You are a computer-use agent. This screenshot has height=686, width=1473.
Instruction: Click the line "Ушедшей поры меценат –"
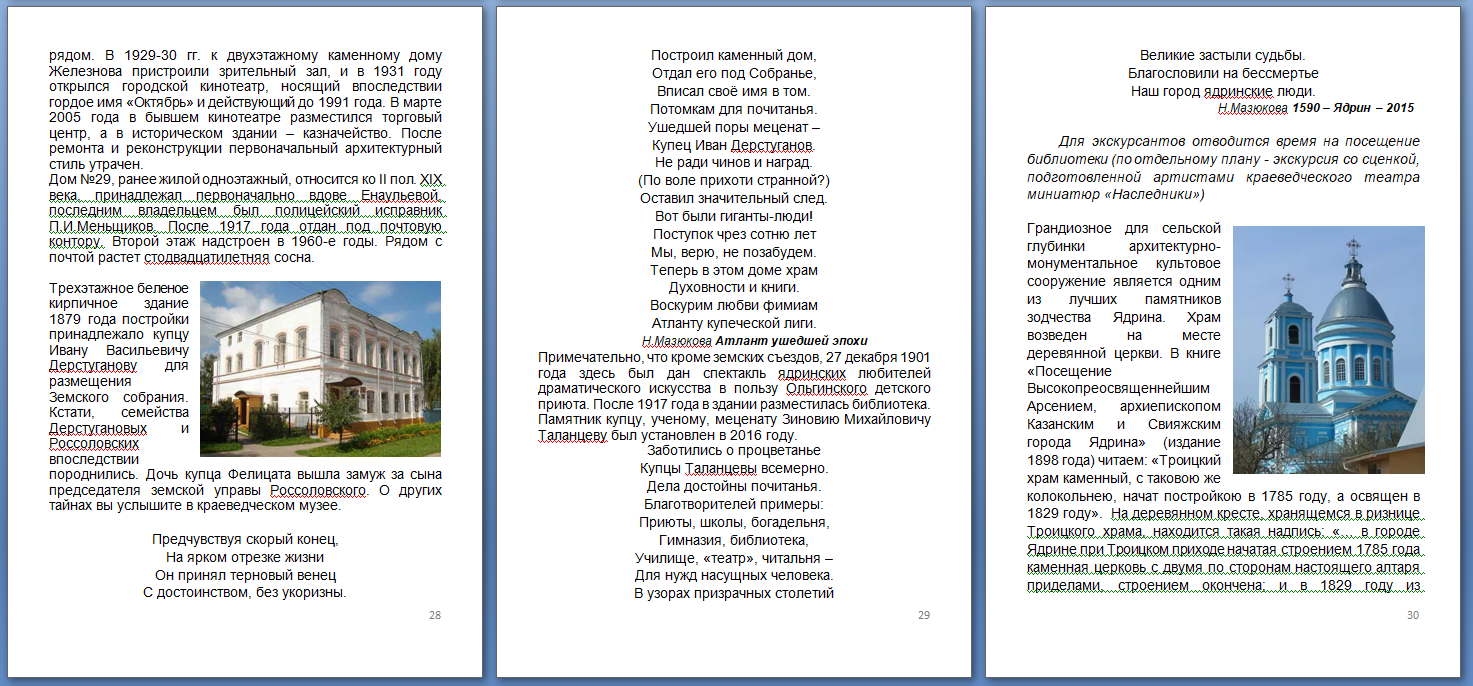click(x=734, y=127)
